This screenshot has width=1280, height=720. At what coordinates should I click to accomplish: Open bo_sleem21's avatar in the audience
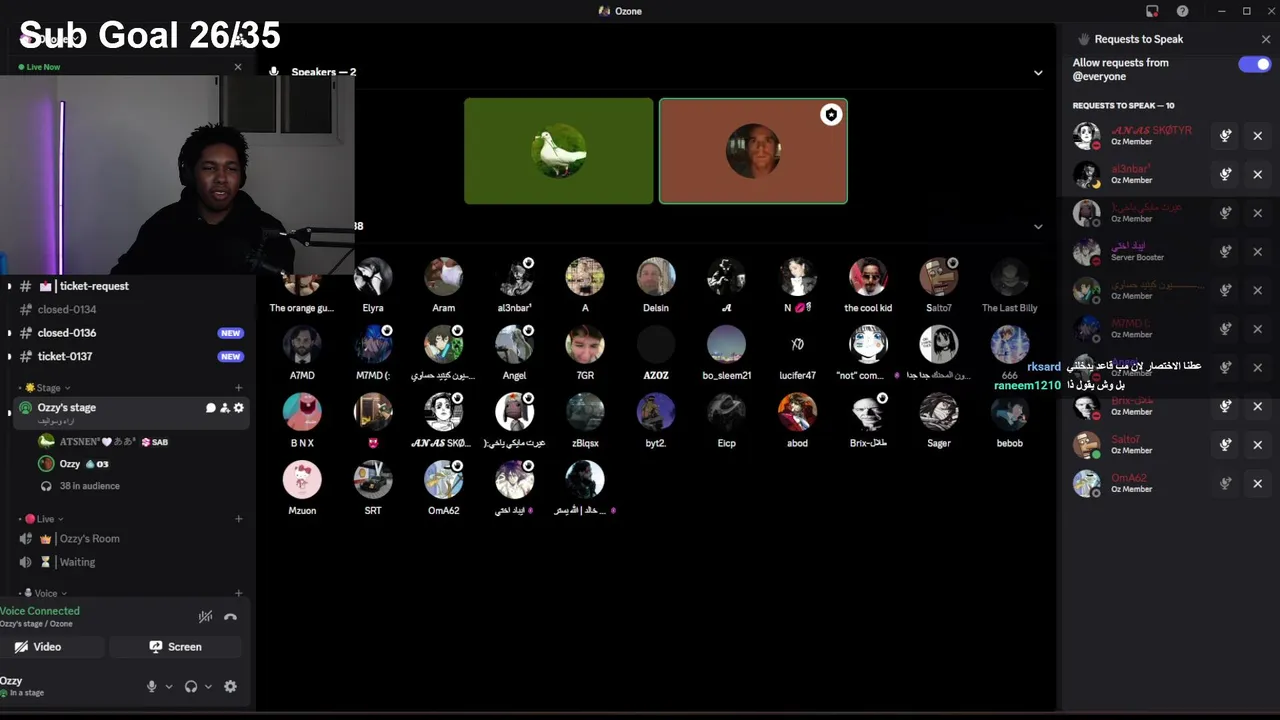(x=726, y=345)
